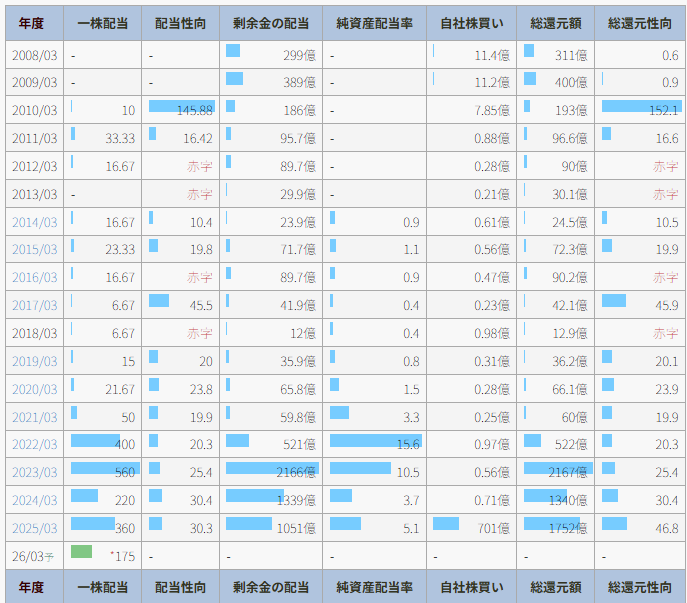Click the 総還元性向 header in footer row

[640, 587]
